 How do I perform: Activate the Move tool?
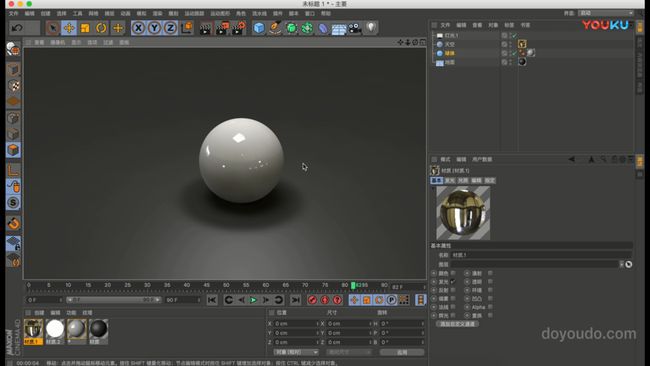pos(69,28)
